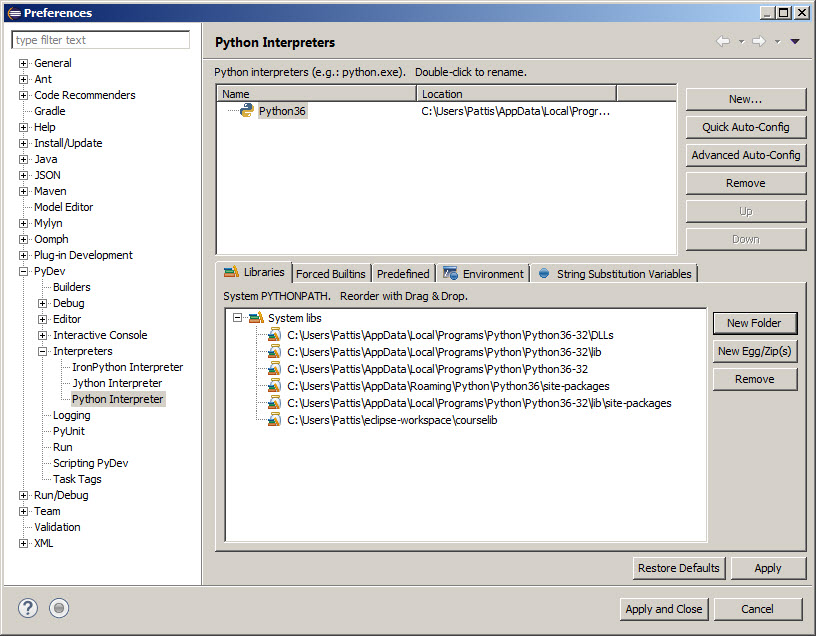Image resolution: width=816 pixels, height=636 pixels.
Task: Click the Python36 interpreter icon
Action: 246,111
